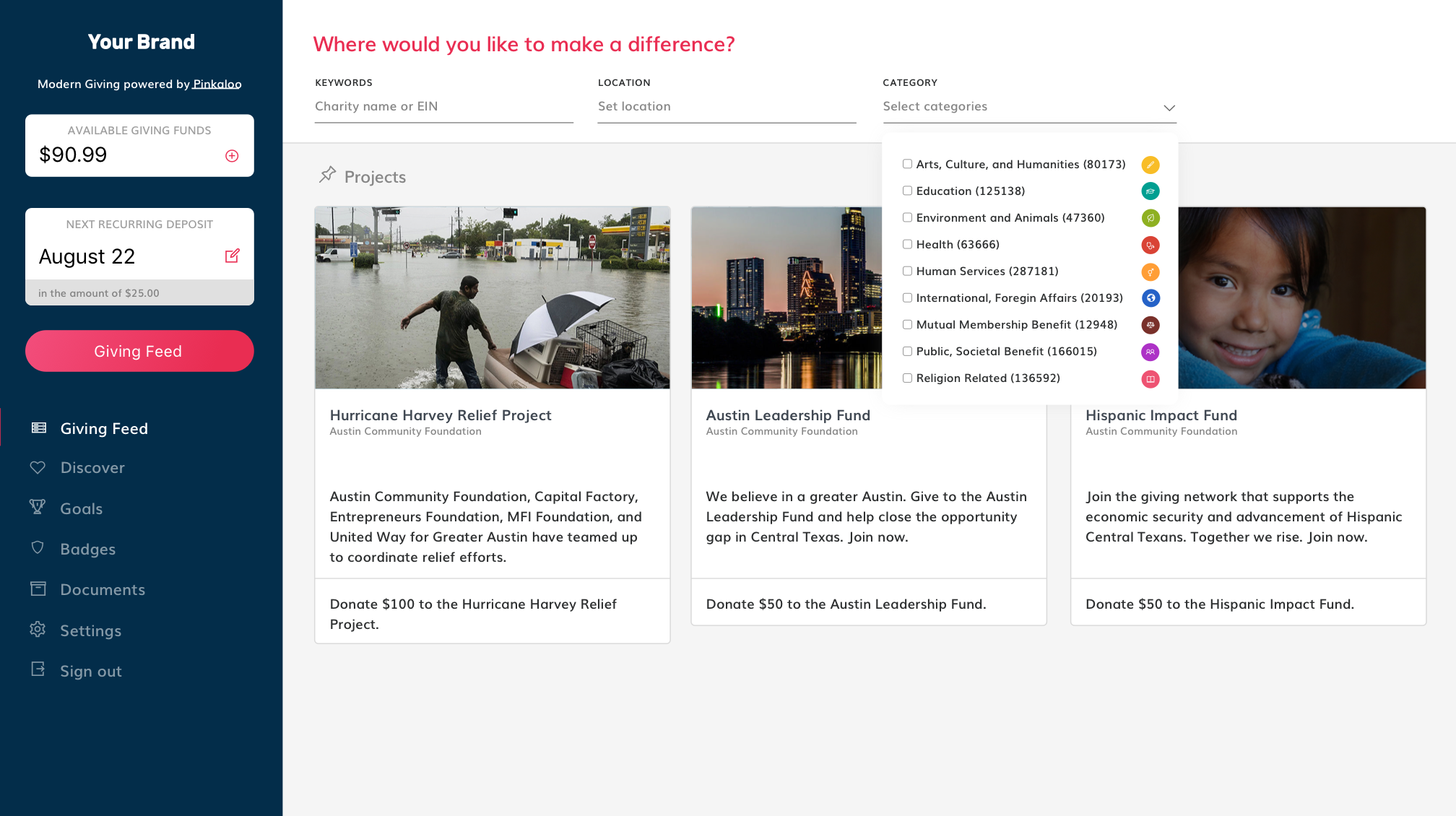
Task: Click the purple Public, Societal Benefit icon
Action: [x=1150, y=352]
